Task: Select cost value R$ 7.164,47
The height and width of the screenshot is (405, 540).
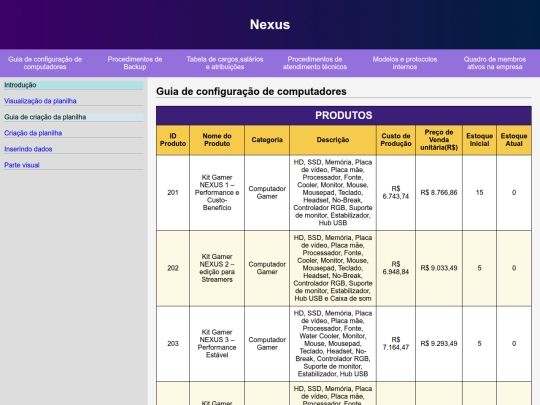Action: 396,343
